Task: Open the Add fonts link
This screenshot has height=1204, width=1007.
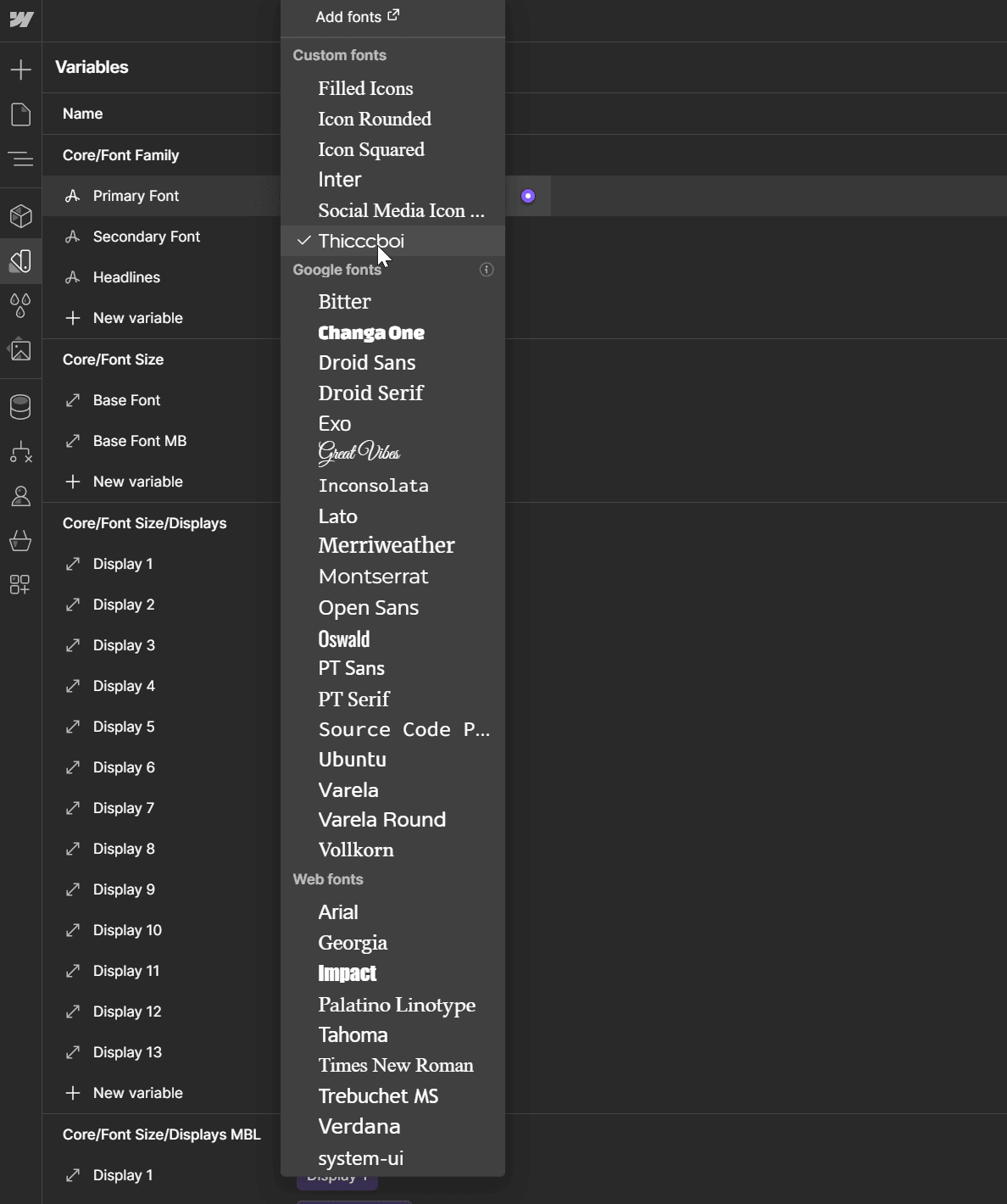Action: 357,16
